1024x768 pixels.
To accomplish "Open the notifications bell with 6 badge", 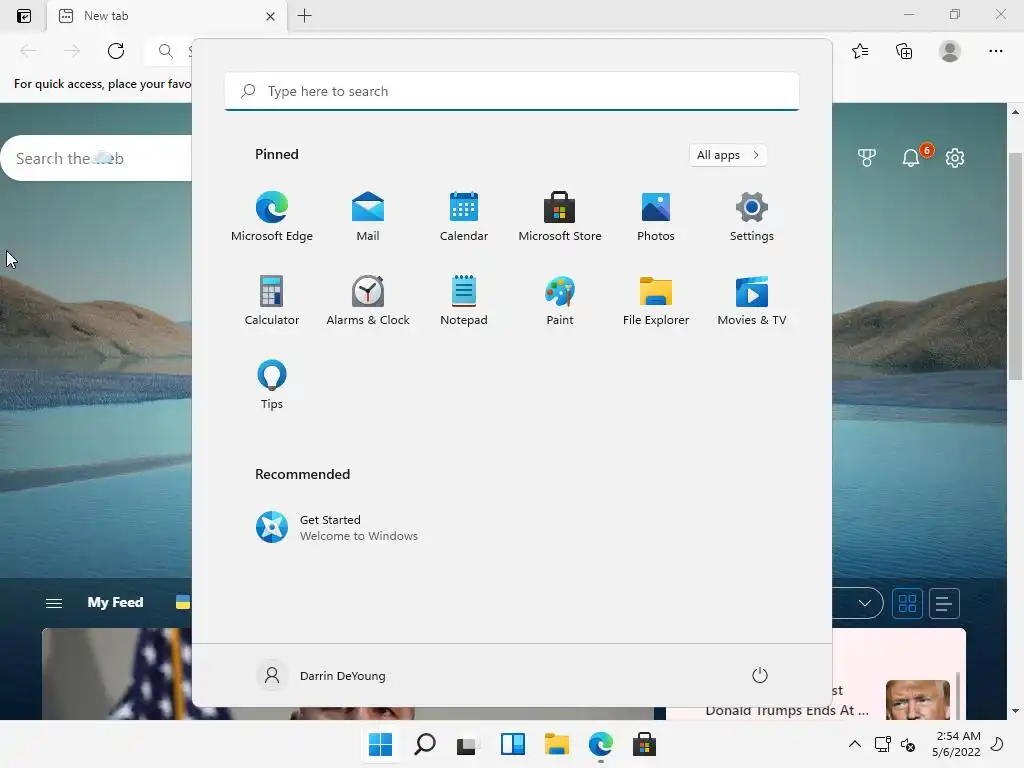I will click(x=912, y=157).
